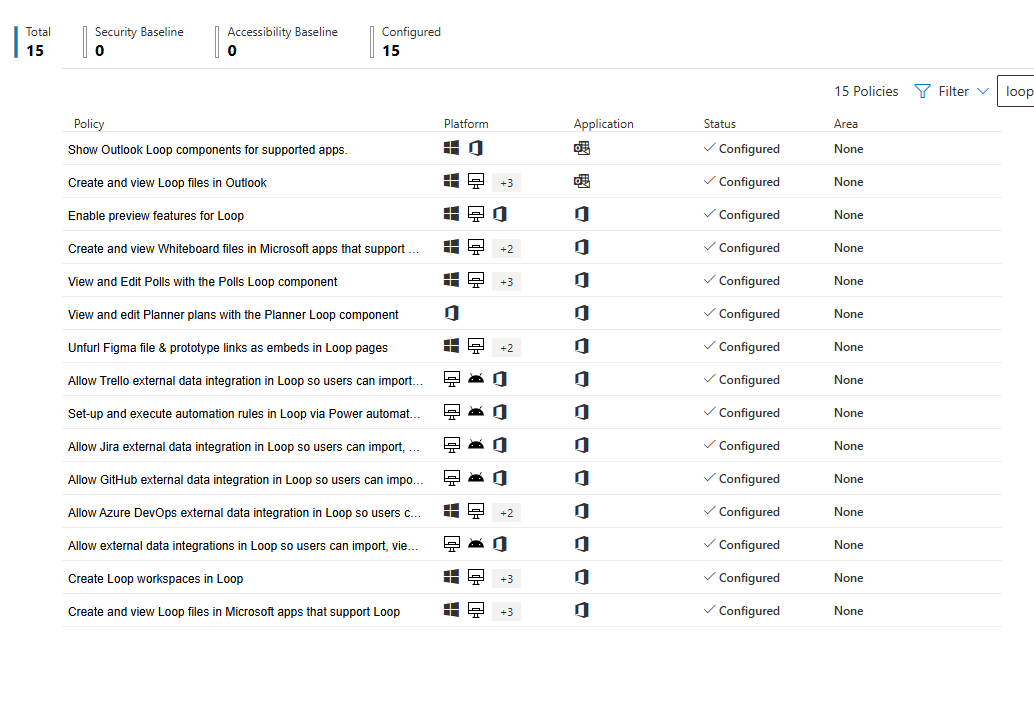Click Android icon in Allow external data integrations row
The height and width of the screenshot is (705, 1034).
(x=475, y=543)
